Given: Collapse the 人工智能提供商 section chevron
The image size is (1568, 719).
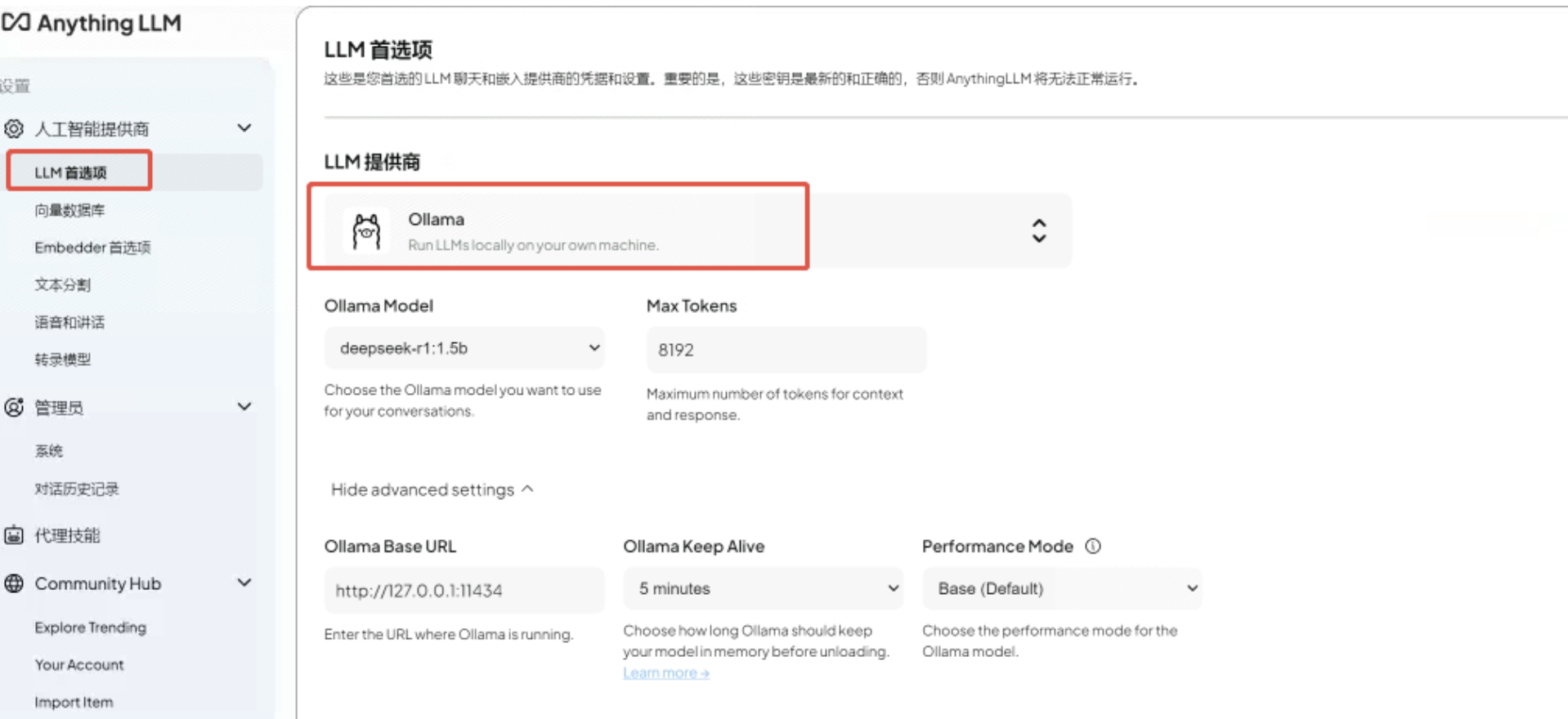Looking at the screenshot, I should pyautogui.click(x=244, y=128).
